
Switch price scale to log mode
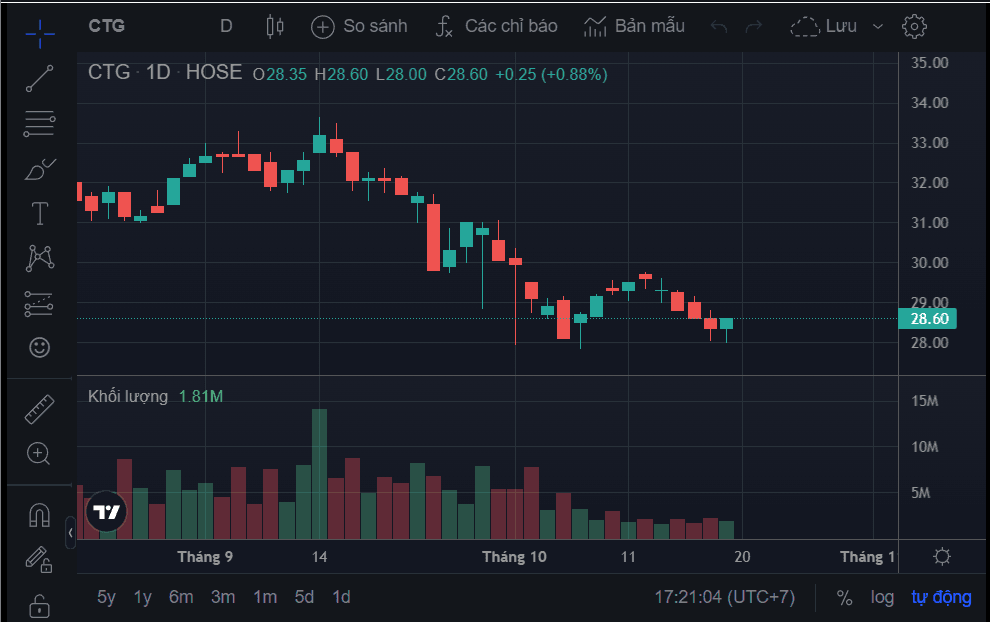point(882,597)
